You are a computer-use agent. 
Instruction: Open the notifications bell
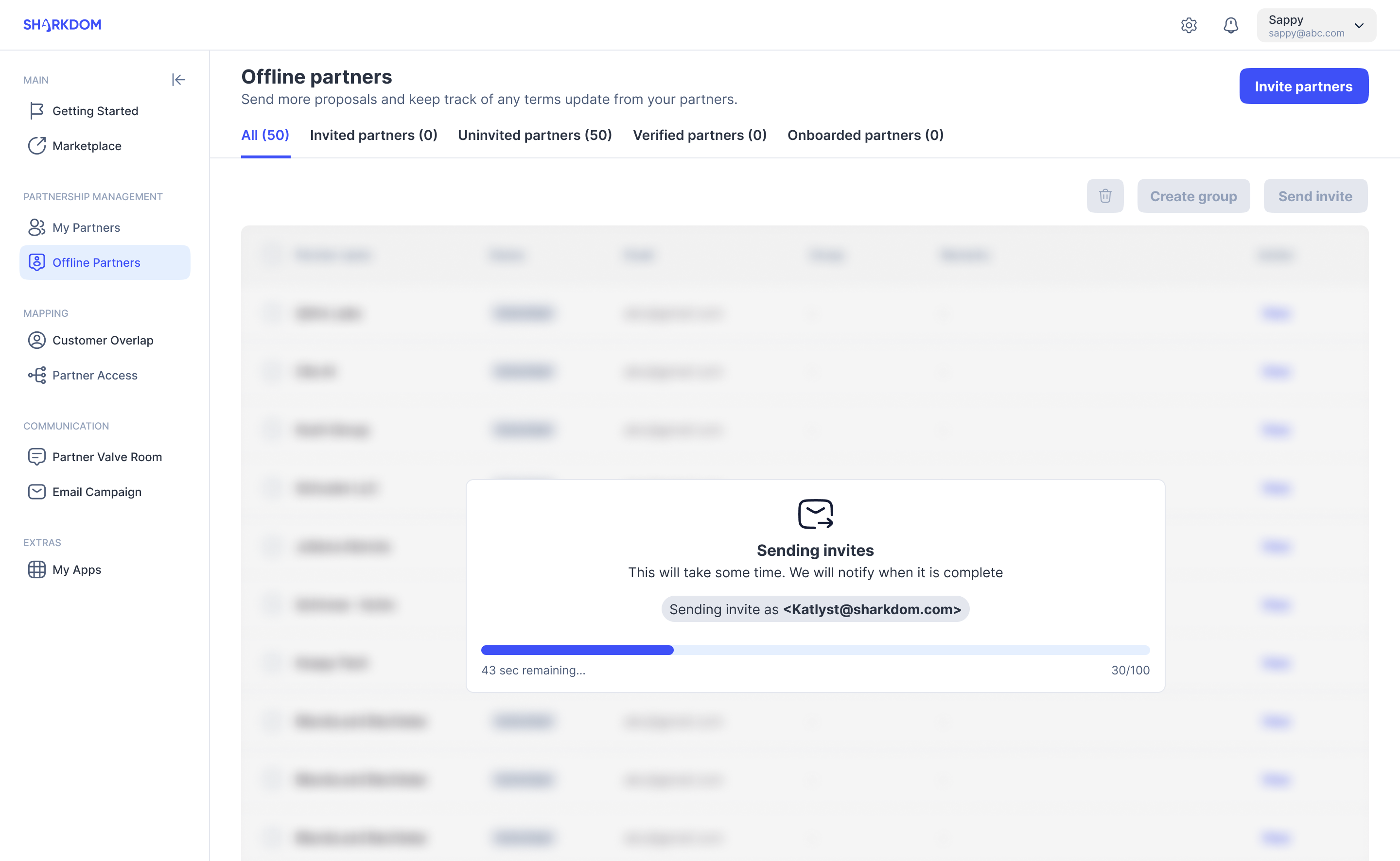pyautogui.click(x=1231, y=26)
